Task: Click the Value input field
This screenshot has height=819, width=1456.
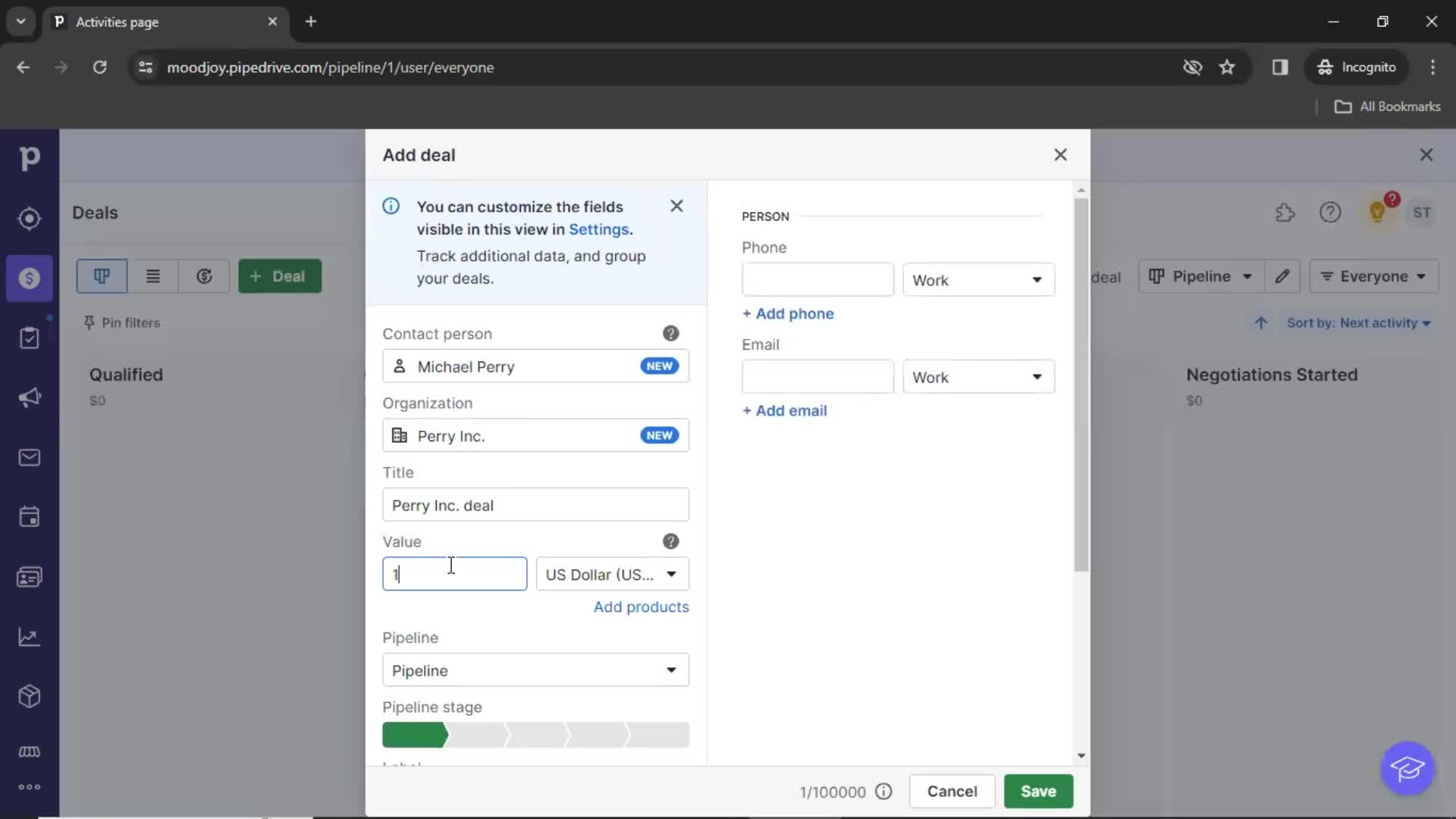Action: click(453, 574)
